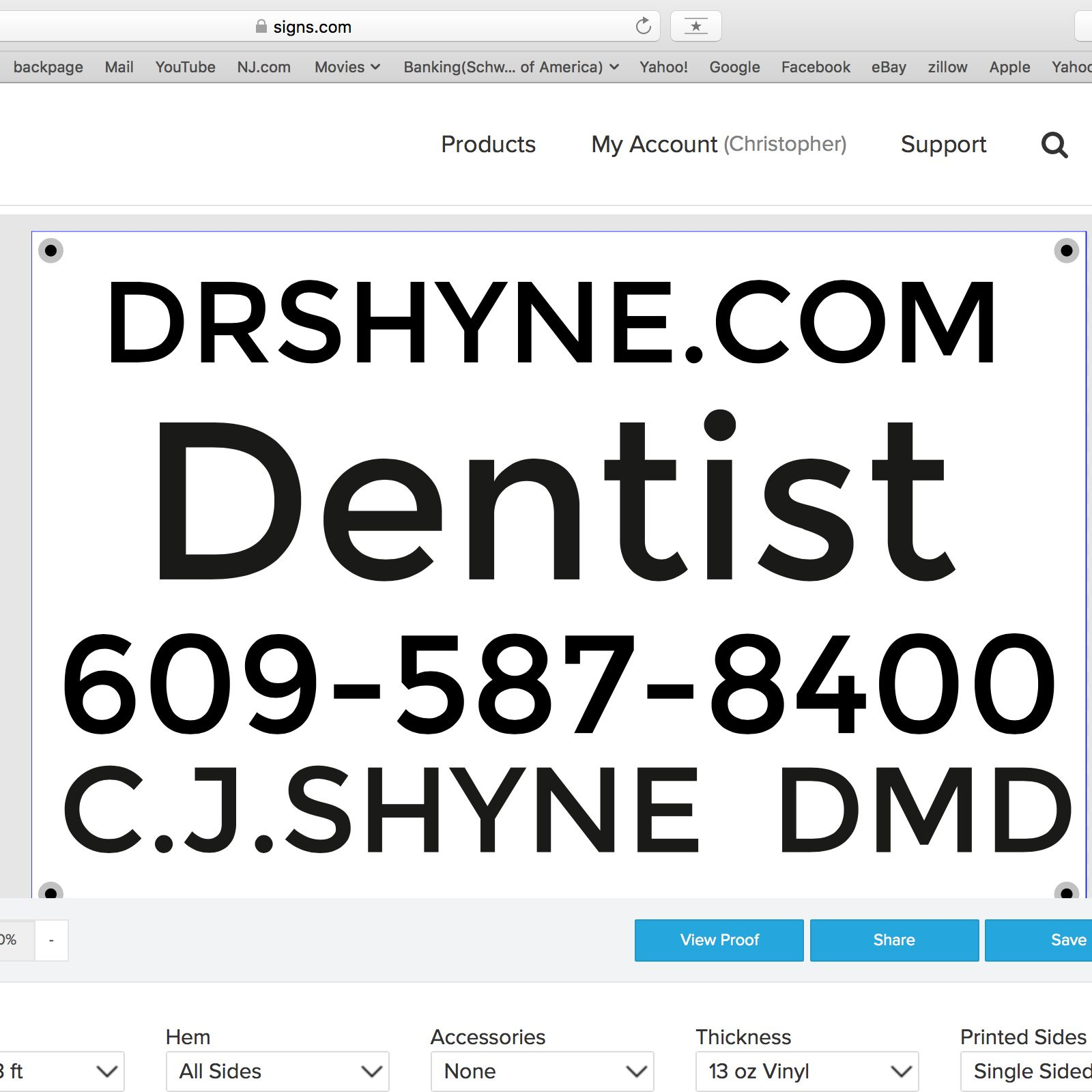Viewport: 1092px width, 1092px height.
Task: Show bookmarks with the star icon
Action: [x=695, y=26]
